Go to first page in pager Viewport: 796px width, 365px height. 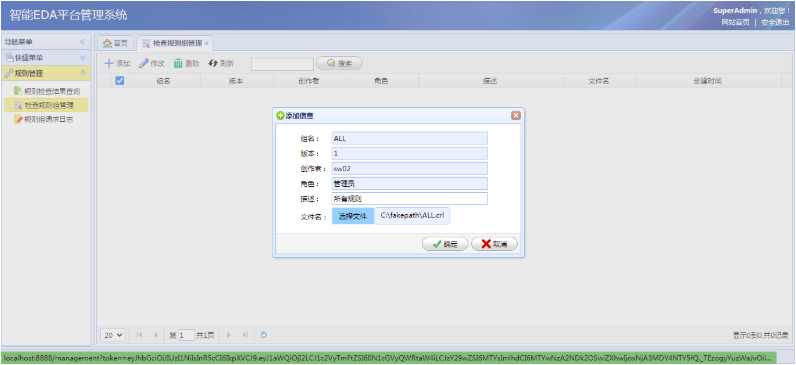point(140,335)
